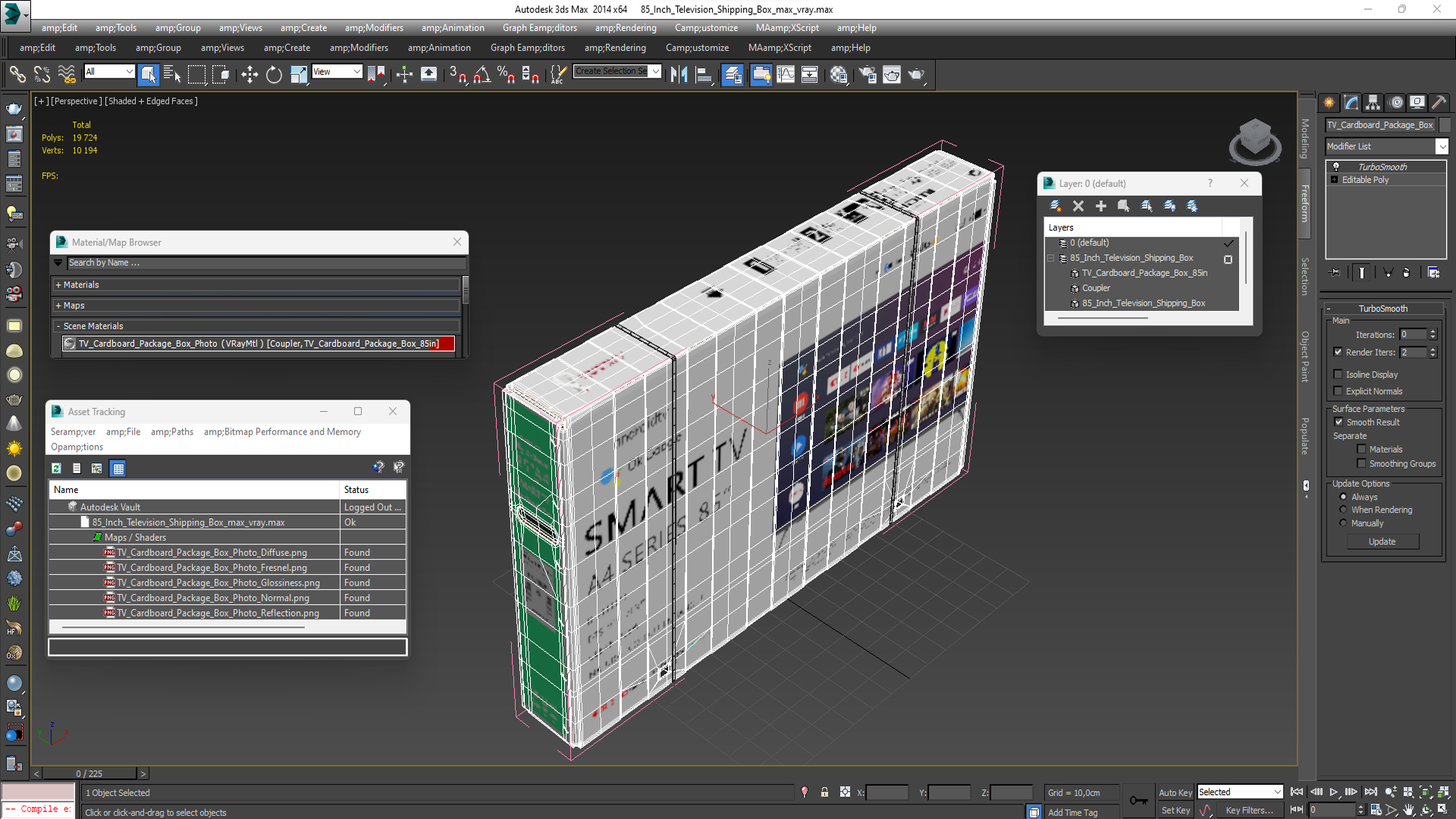Viewport: 1456px width, 819px height.
Task: Enable Separate by Smoothing Groups checkbox
Action: (x=1362, y=463)
